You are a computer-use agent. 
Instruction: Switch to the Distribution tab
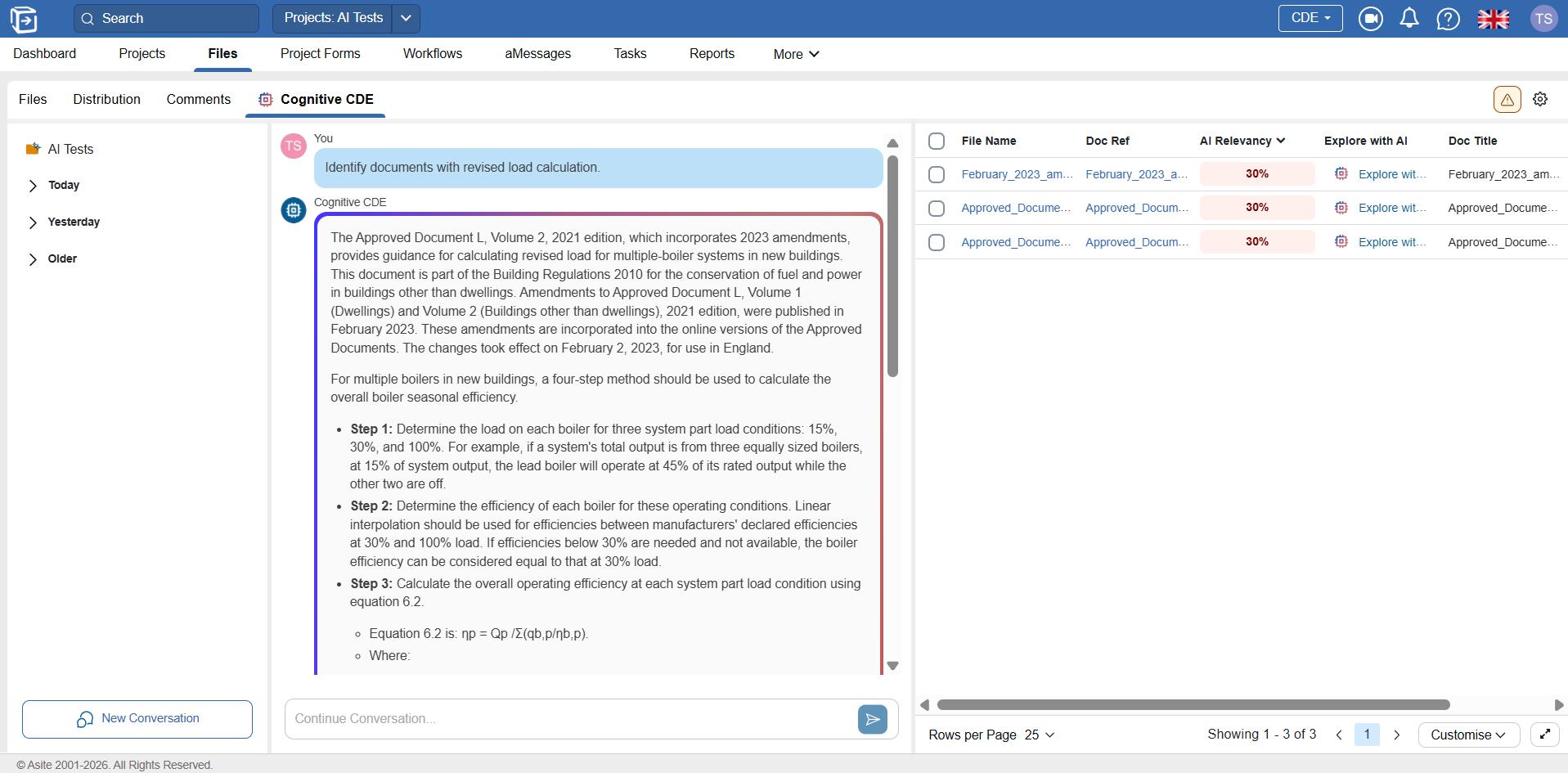[x=106, y=99]
